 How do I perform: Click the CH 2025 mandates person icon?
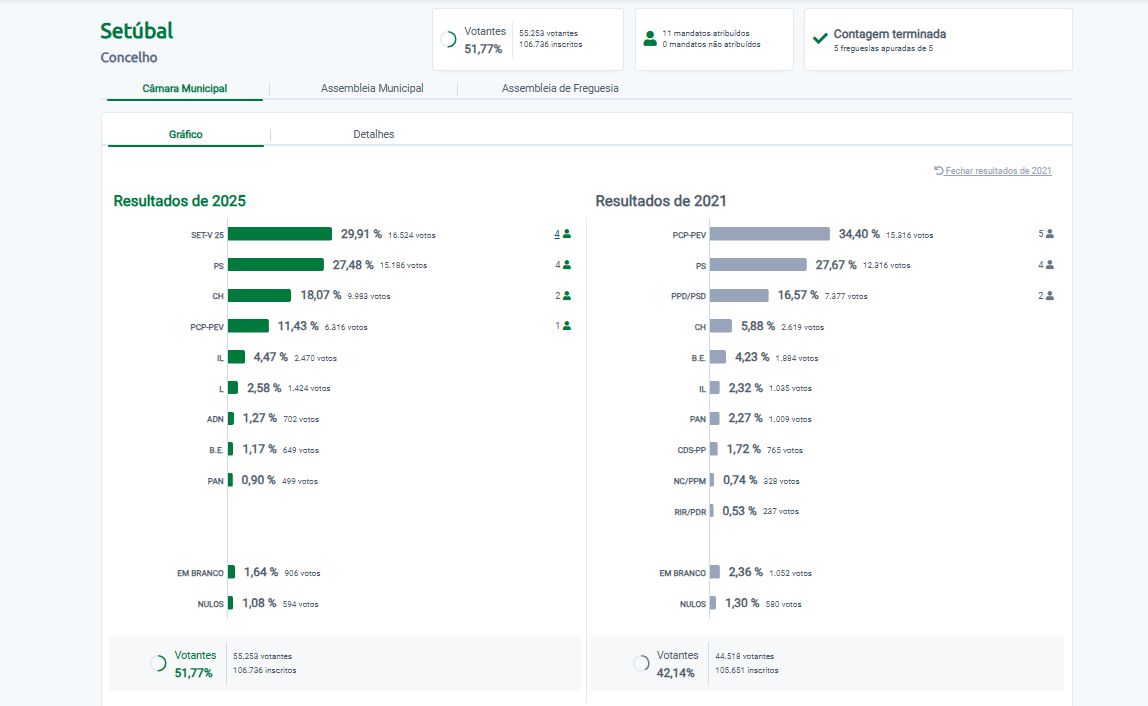567,296
